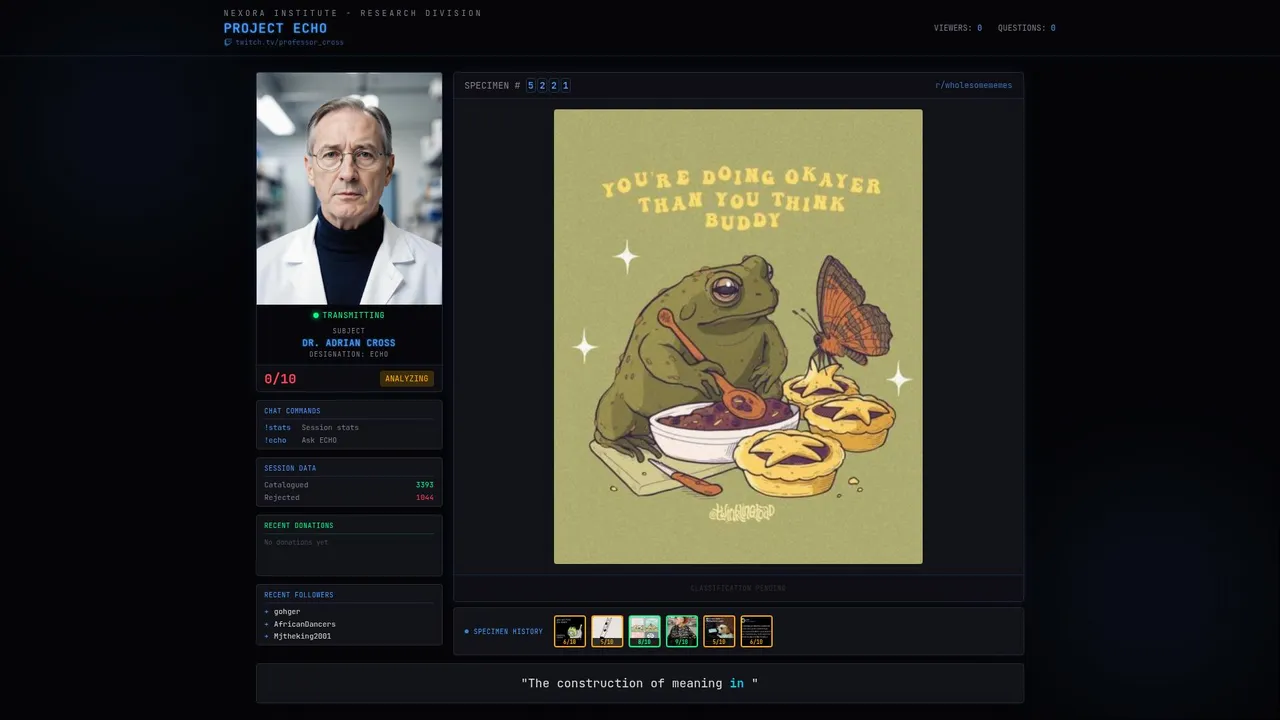Click the Twitch icon beside twitch.tv/professor_cross
1280x720 pixels.
click(228, 42)
